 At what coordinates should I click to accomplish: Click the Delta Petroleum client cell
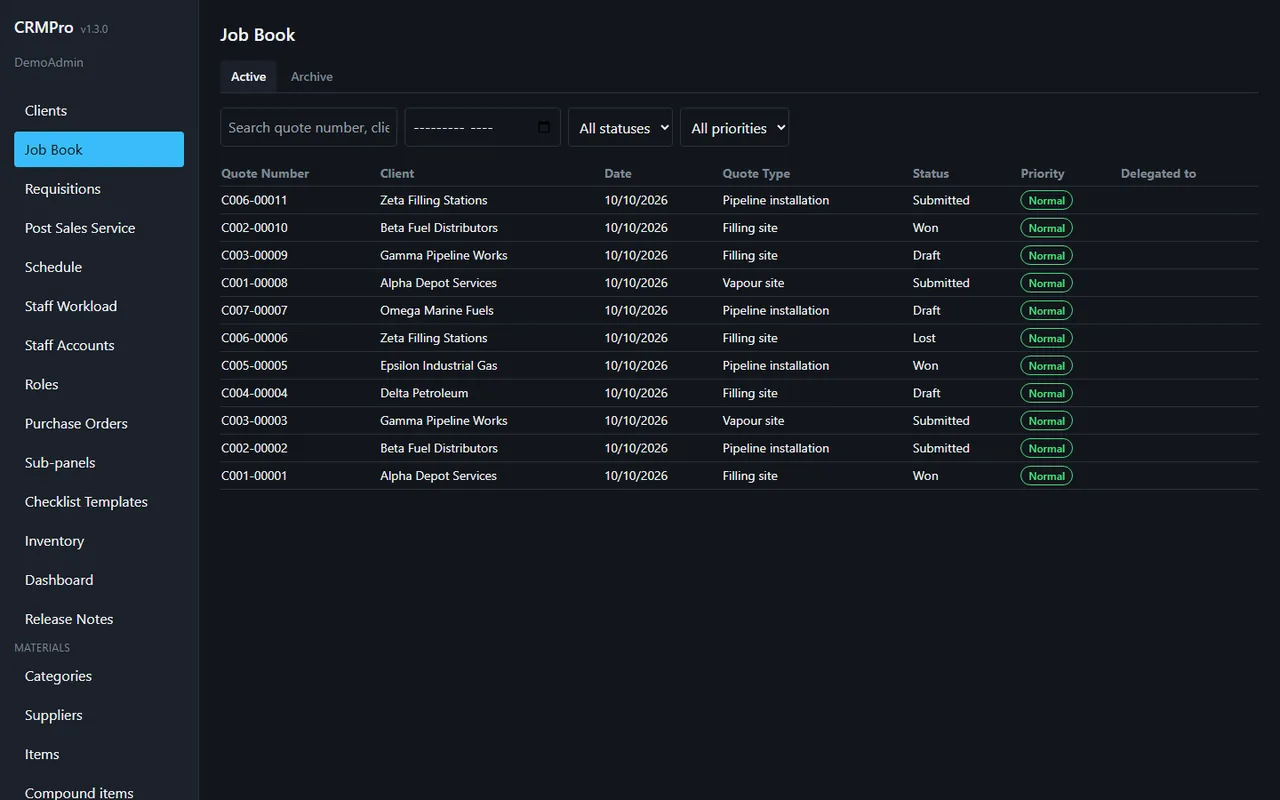tap(424, 393)
